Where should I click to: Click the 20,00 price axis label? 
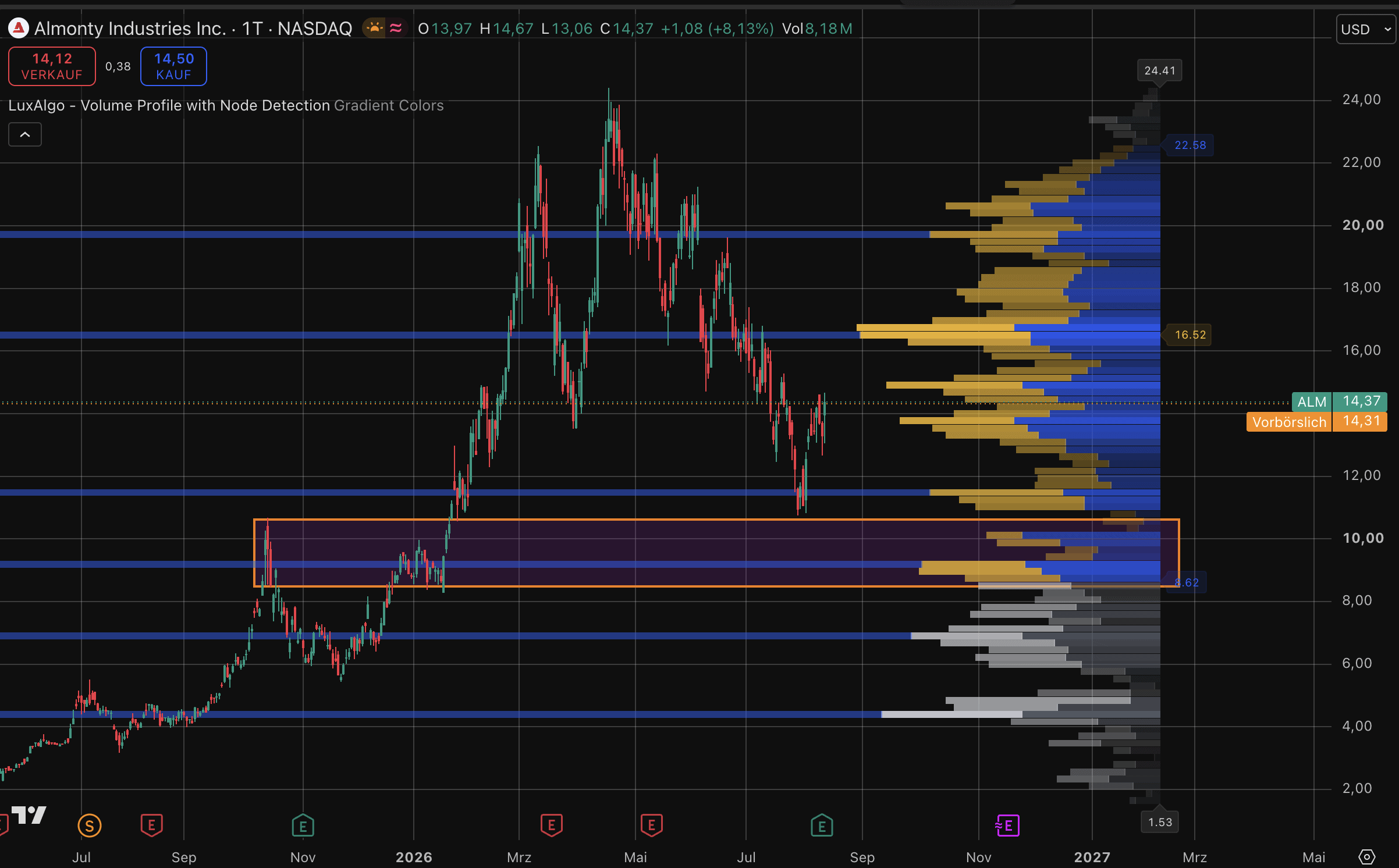click(1362, 225)
